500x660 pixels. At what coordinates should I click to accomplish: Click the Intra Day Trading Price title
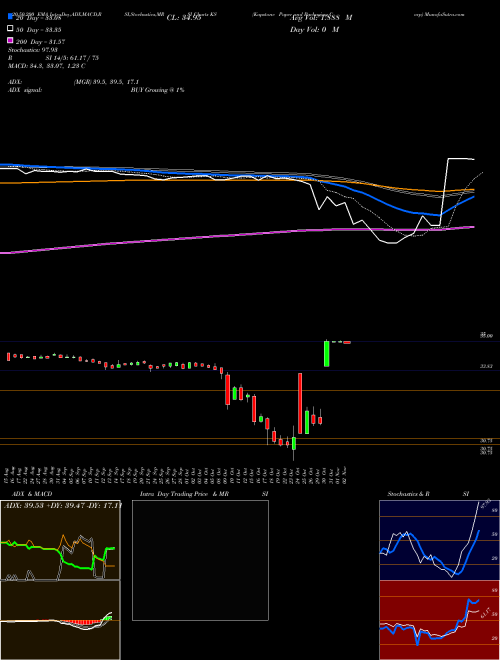[x=204, y=494]
